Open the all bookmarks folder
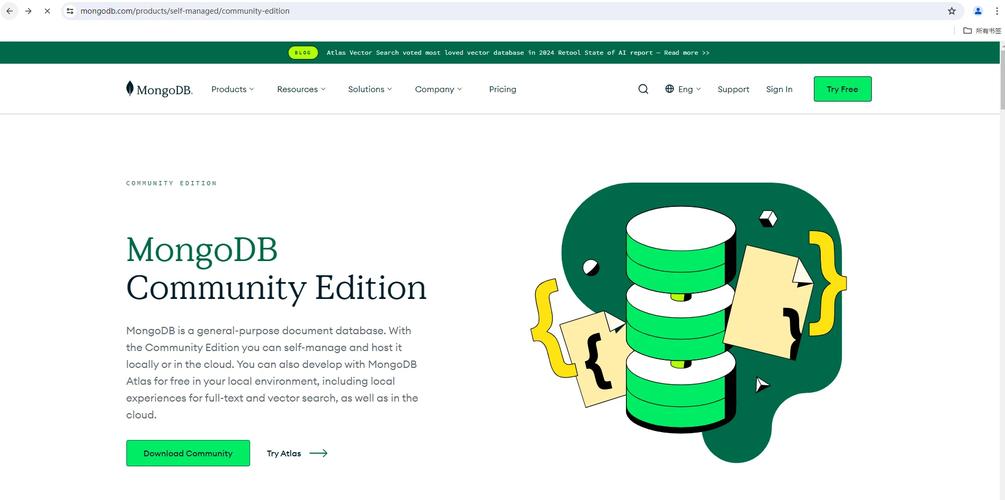 pos(982,30)
